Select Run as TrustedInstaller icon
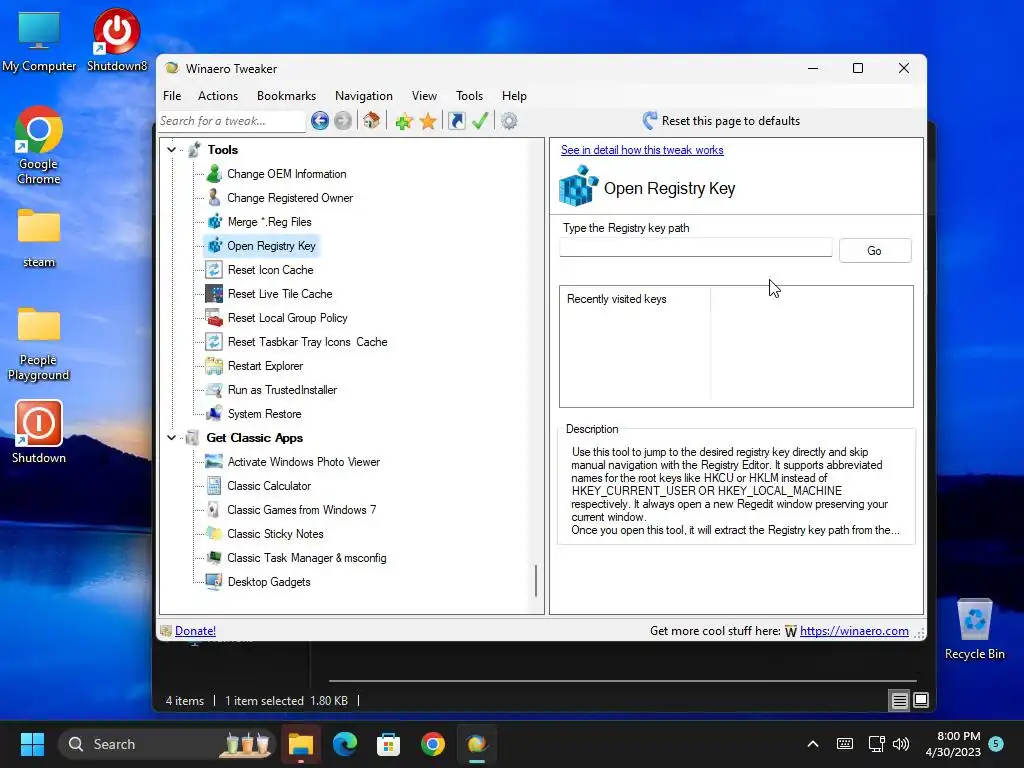 click(x=214, y=390)
